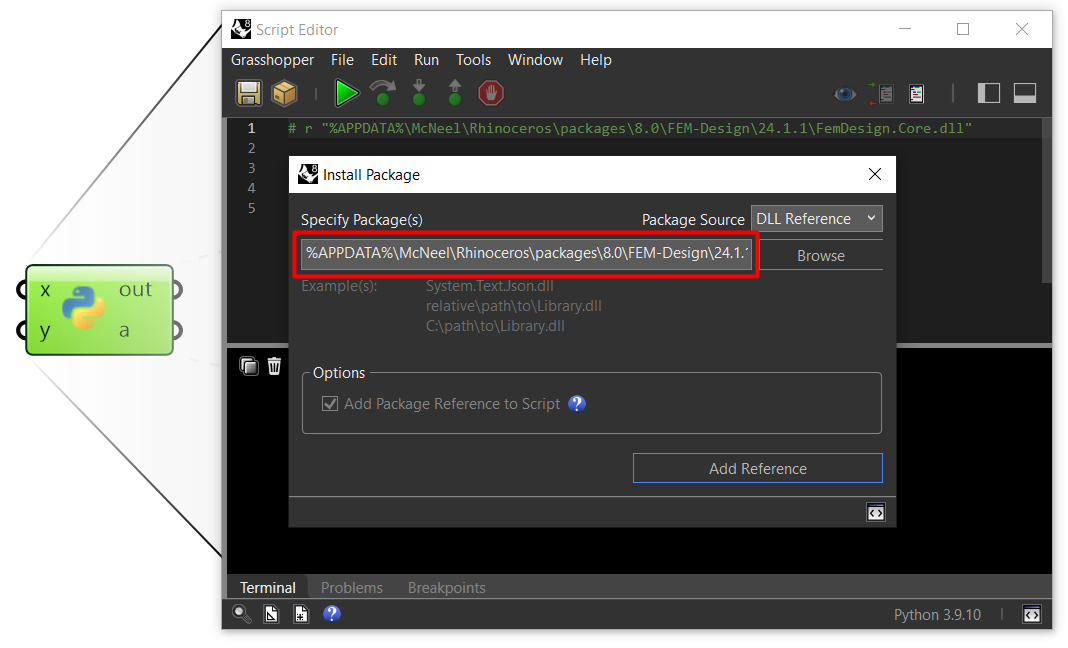Click the new document plus icon in status bar
Viewport: 1068px width, 648px height.
[x=301, y=614]
